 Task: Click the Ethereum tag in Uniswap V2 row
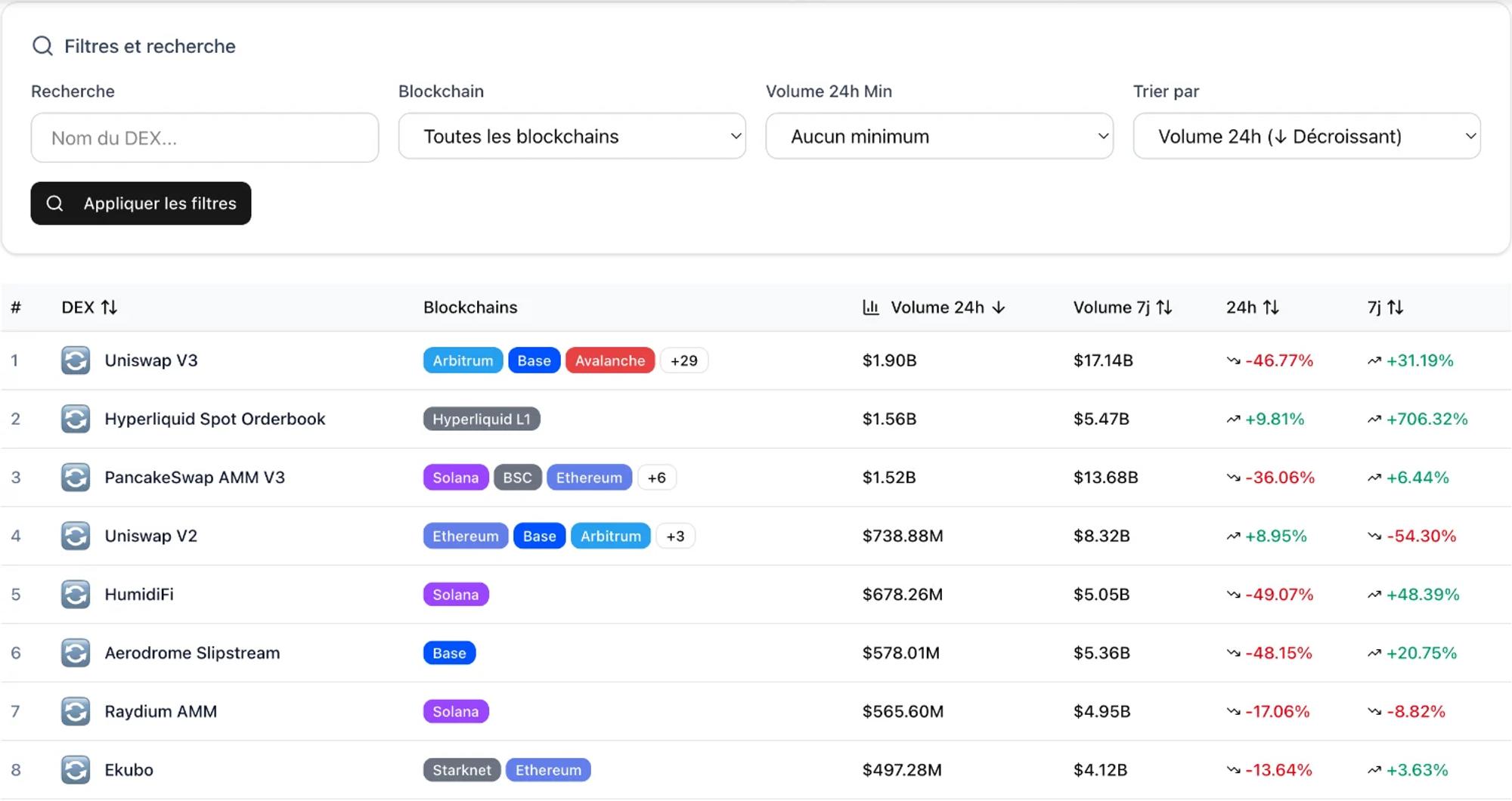click(x=466, y=536)
